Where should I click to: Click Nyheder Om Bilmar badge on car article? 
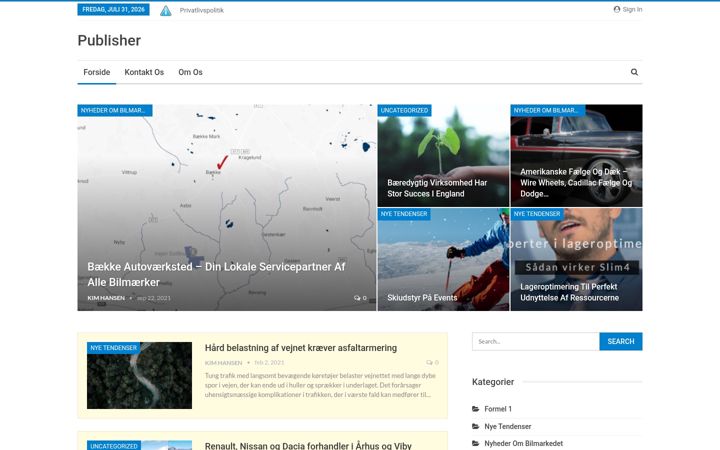[548, 111]
